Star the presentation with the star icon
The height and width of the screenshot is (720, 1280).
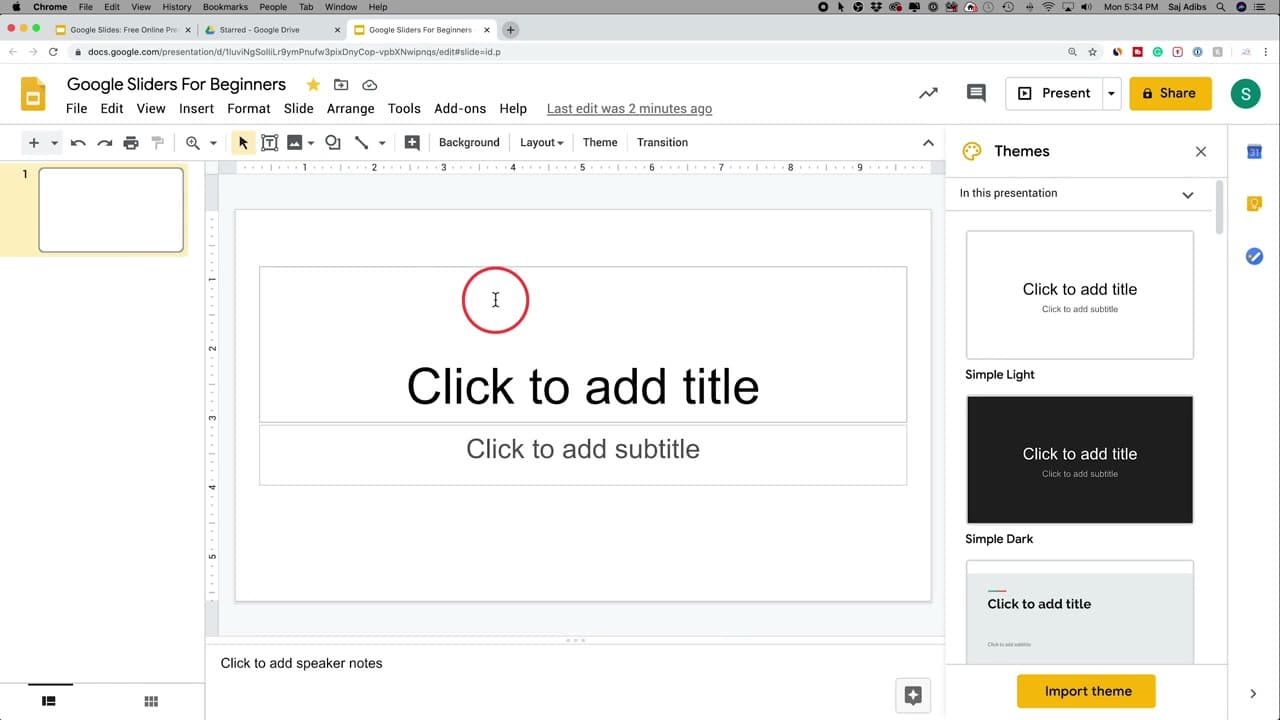(313, 85)
